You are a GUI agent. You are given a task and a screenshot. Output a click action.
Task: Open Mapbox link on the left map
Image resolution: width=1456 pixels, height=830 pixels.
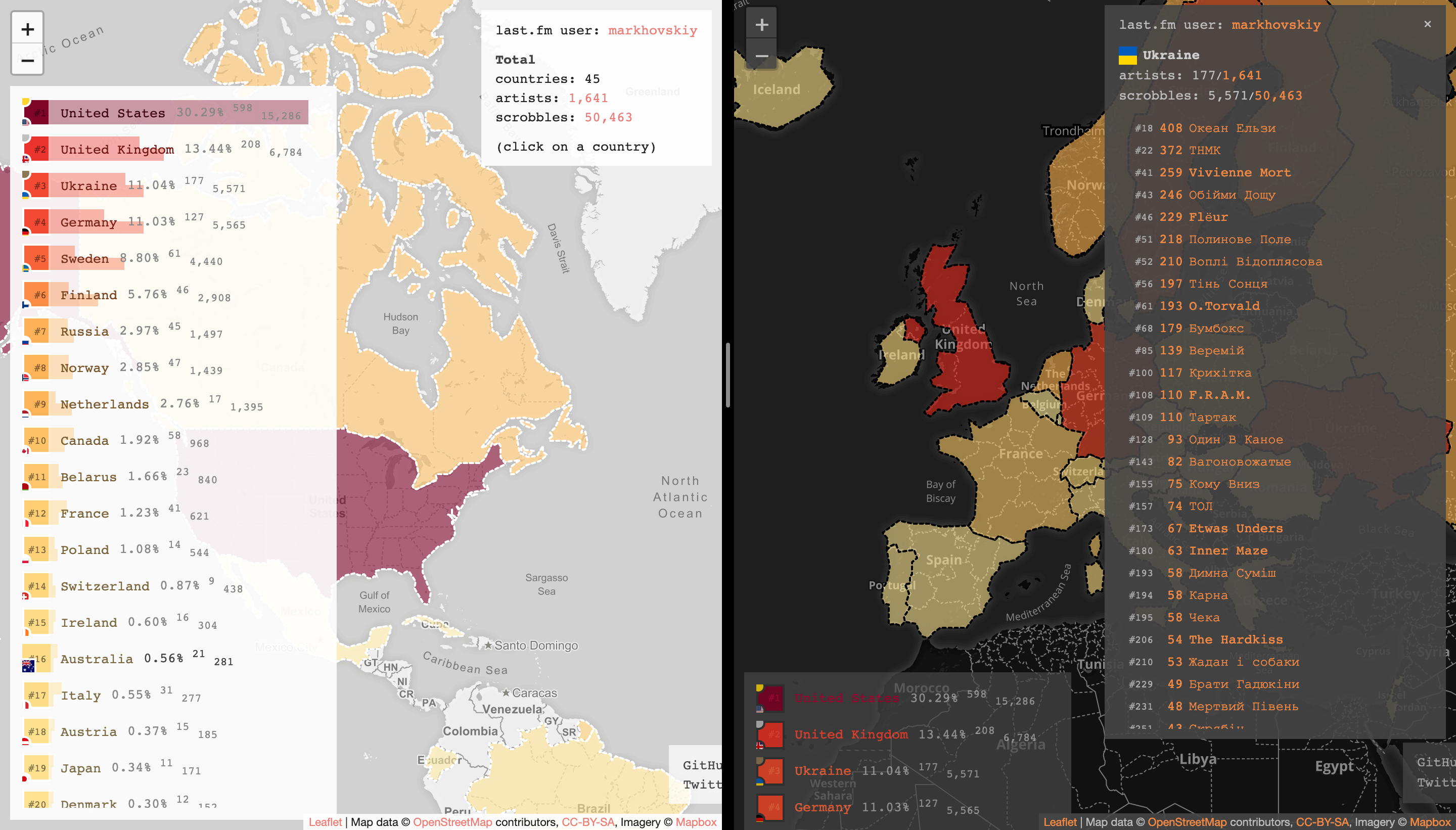pyautogui.click(x=696, y=822)
